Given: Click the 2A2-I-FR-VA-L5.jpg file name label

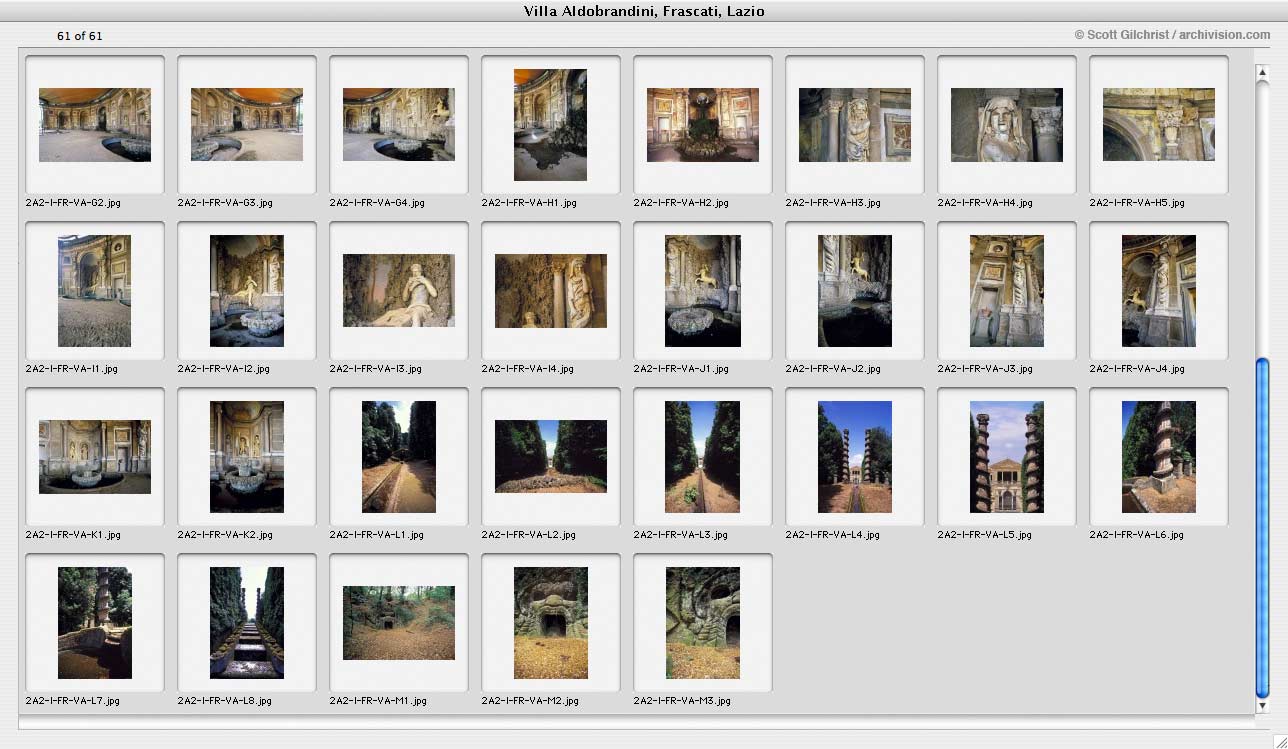Looking at the screenshot, I should [x=984, y=535].
